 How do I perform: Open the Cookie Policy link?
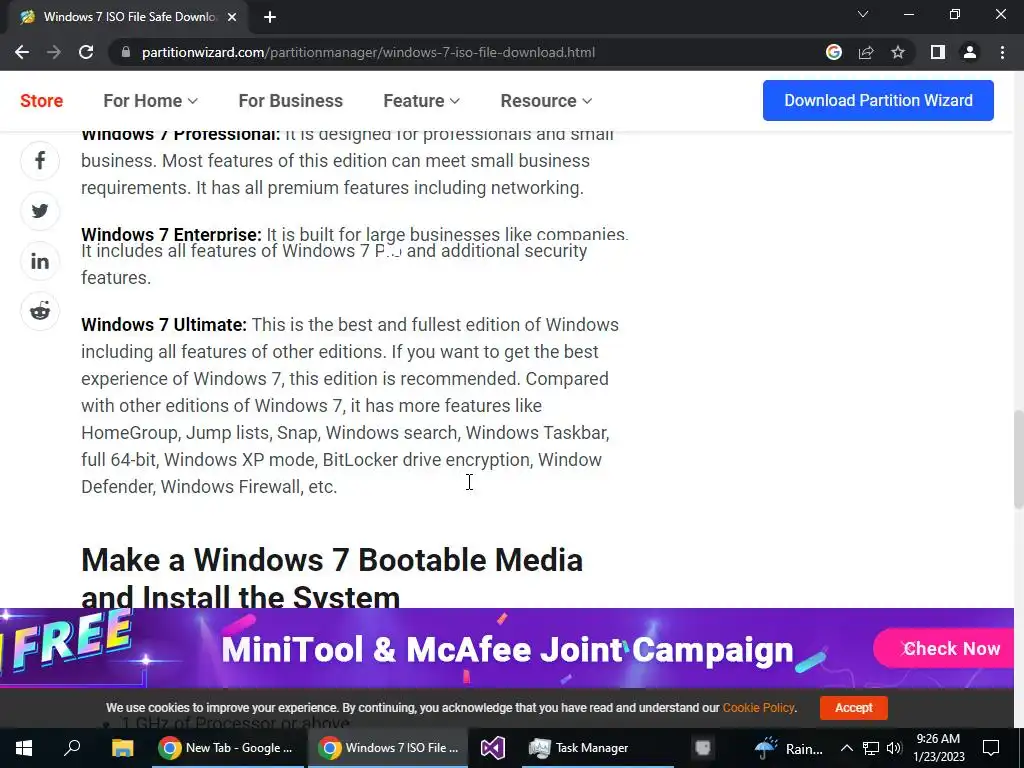tap(758, 707)
